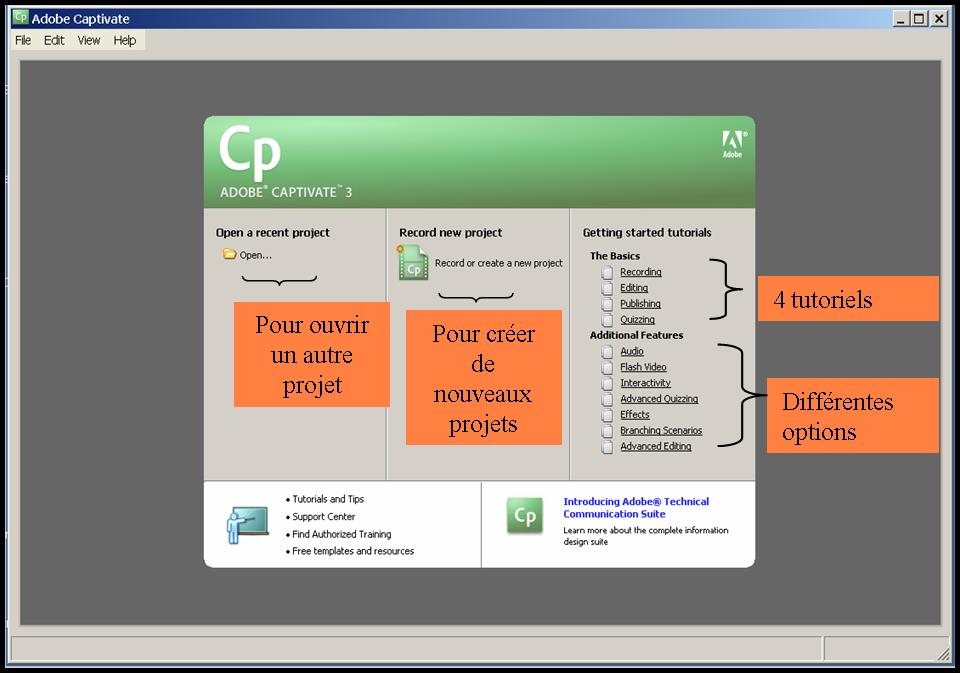Click the Record new project Cp icon
Image resolution: width=960 pixels, height=673 pixels.
coord(413,263)
